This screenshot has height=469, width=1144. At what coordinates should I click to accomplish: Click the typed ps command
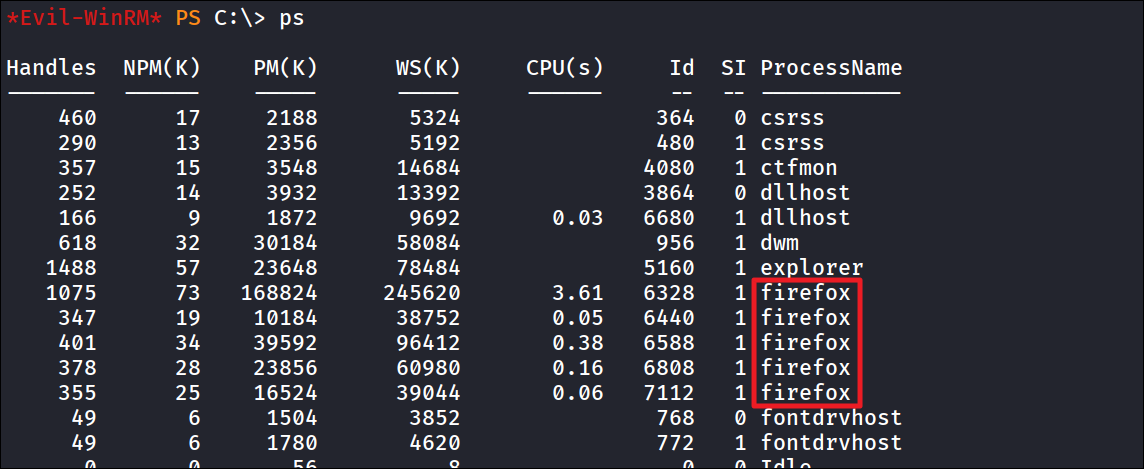(x=292, y=20)
